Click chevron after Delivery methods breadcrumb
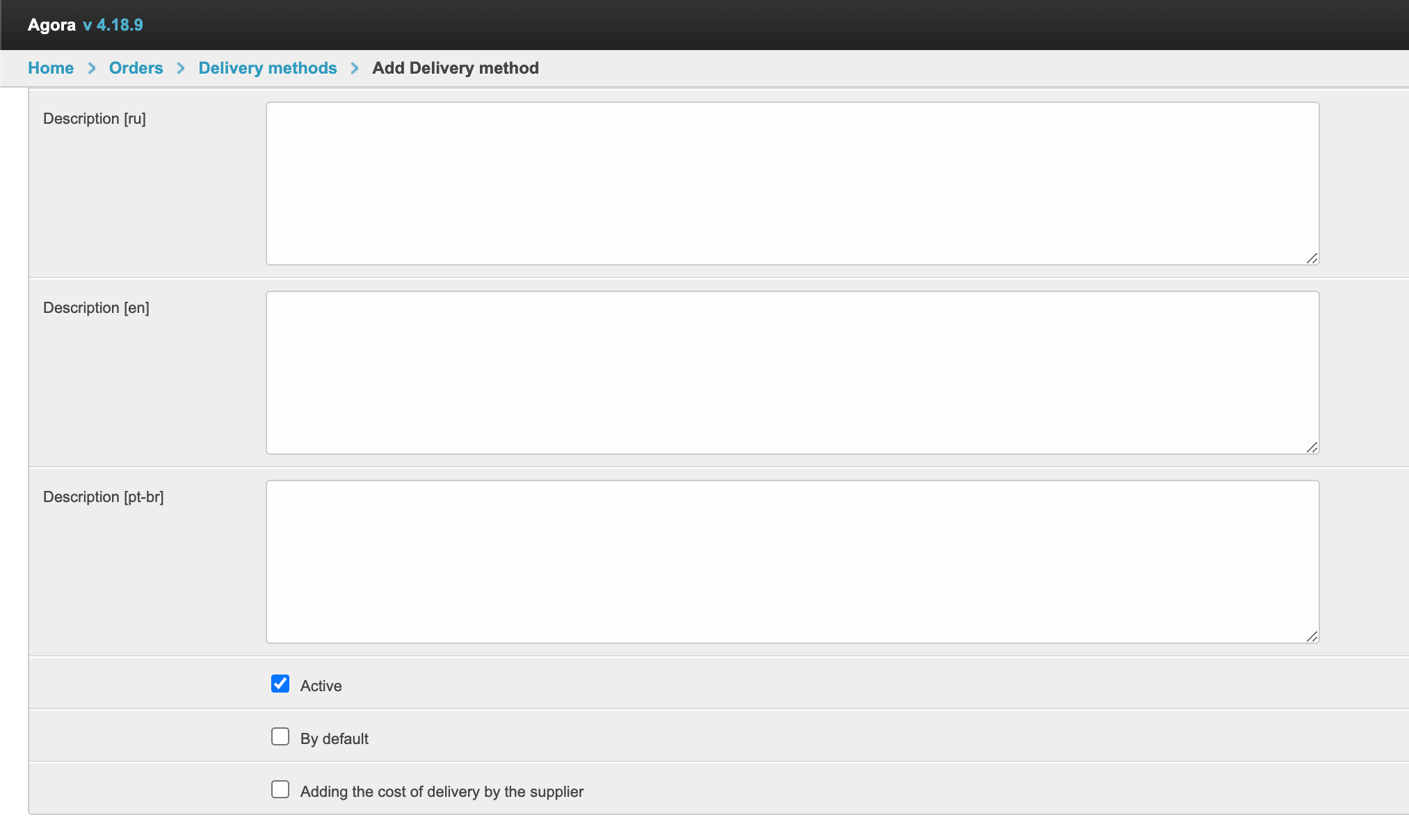The image size is (1409, 840). pos(355,68)
